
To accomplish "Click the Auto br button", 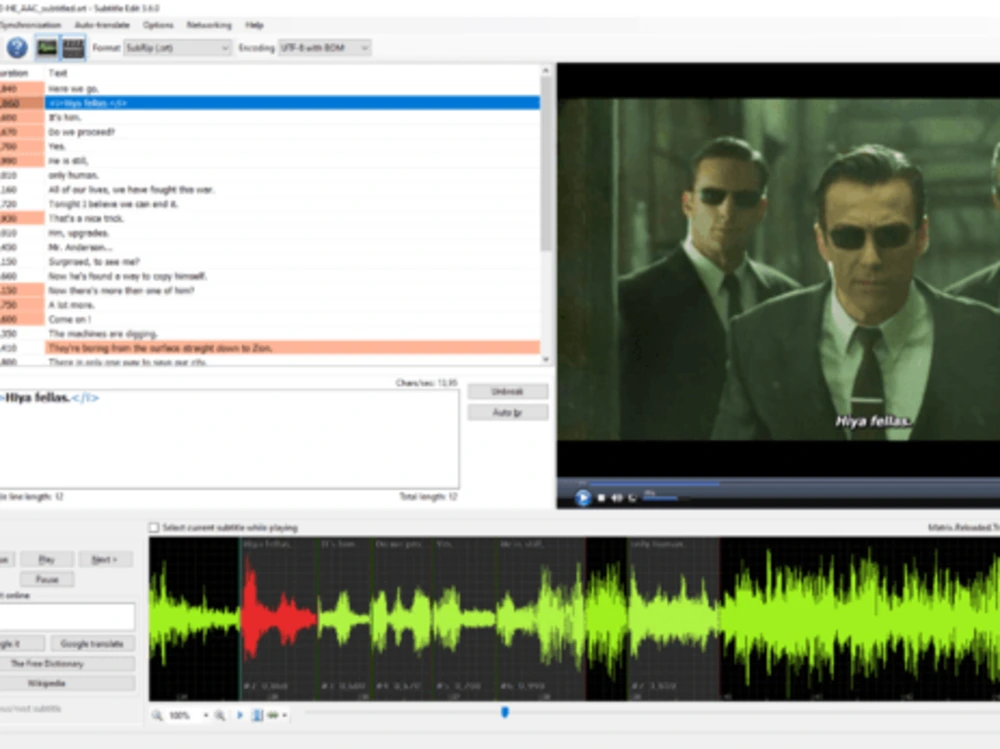I will click(508, 413).
